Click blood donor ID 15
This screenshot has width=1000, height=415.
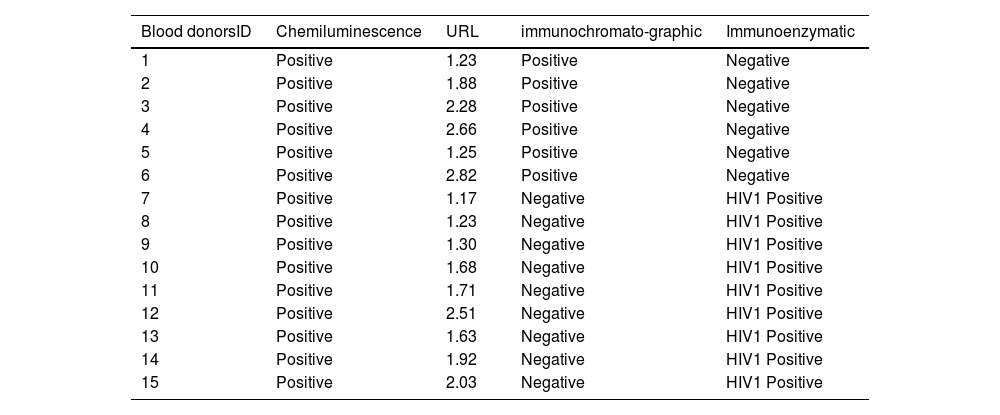coord(150,382)
